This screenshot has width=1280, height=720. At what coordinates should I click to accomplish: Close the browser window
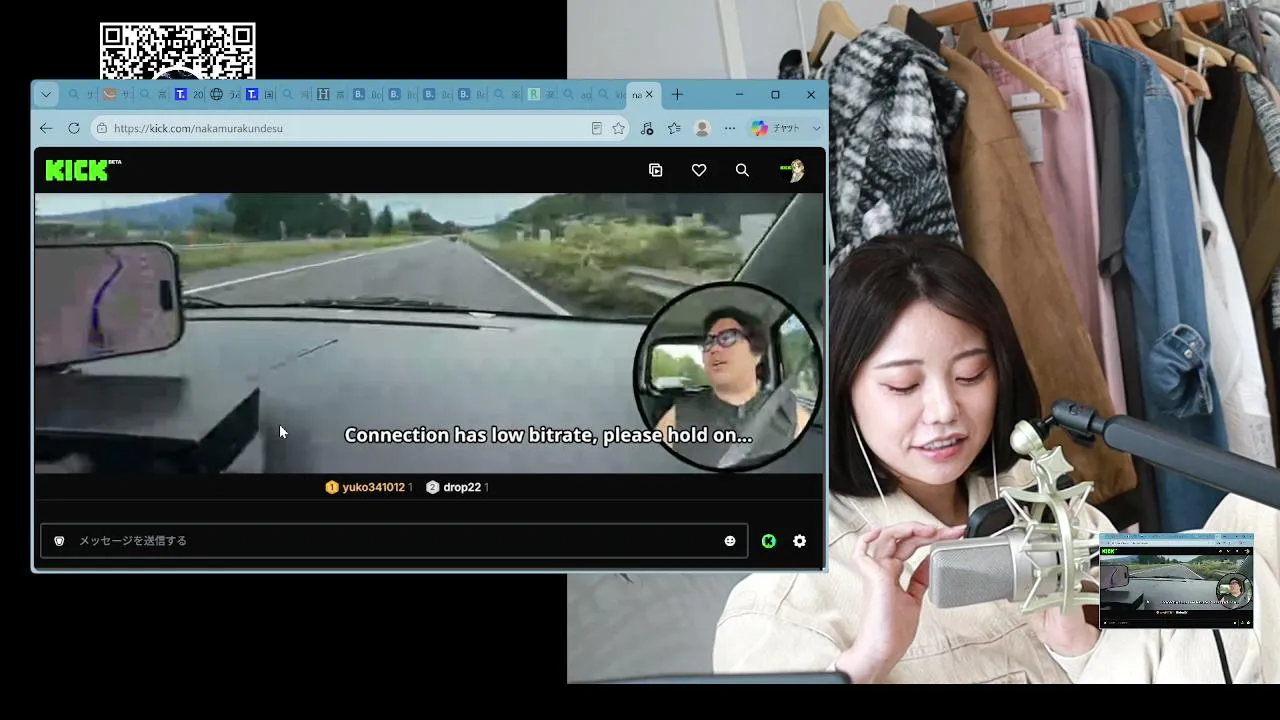coord(811,95)
